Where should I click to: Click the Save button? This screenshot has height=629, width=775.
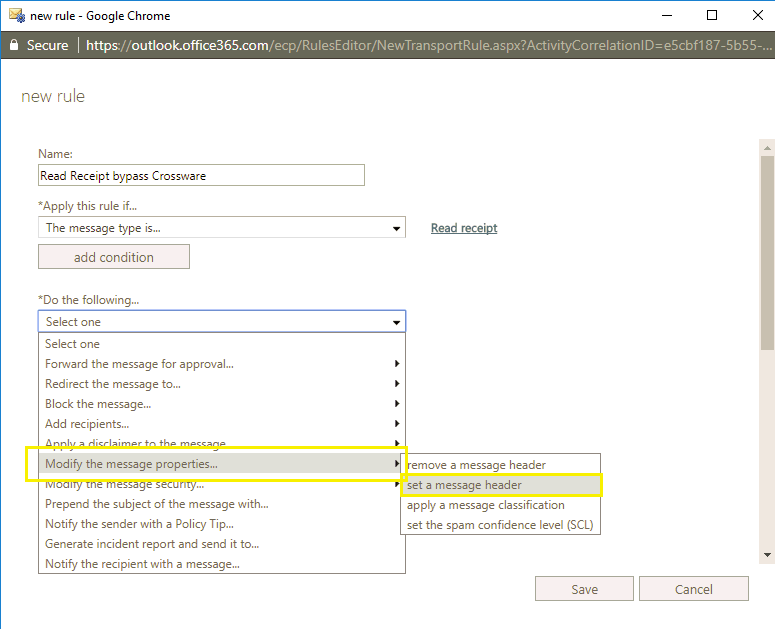click(x=584, y=589)
